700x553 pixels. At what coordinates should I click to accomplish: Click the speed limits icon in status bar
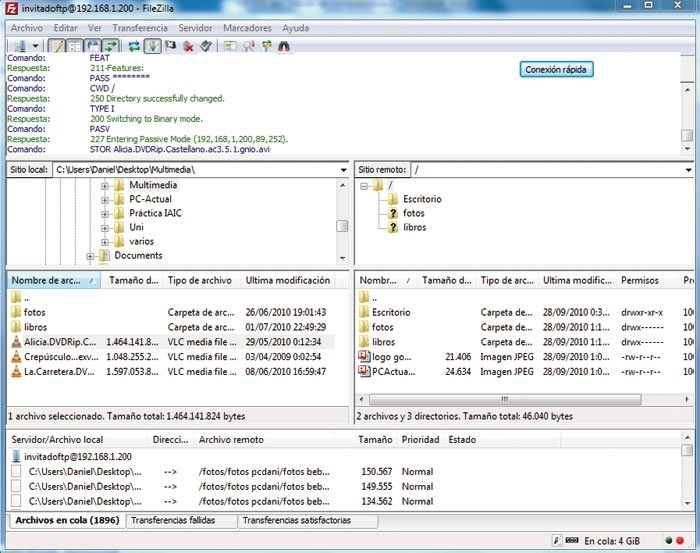[572, 541]
